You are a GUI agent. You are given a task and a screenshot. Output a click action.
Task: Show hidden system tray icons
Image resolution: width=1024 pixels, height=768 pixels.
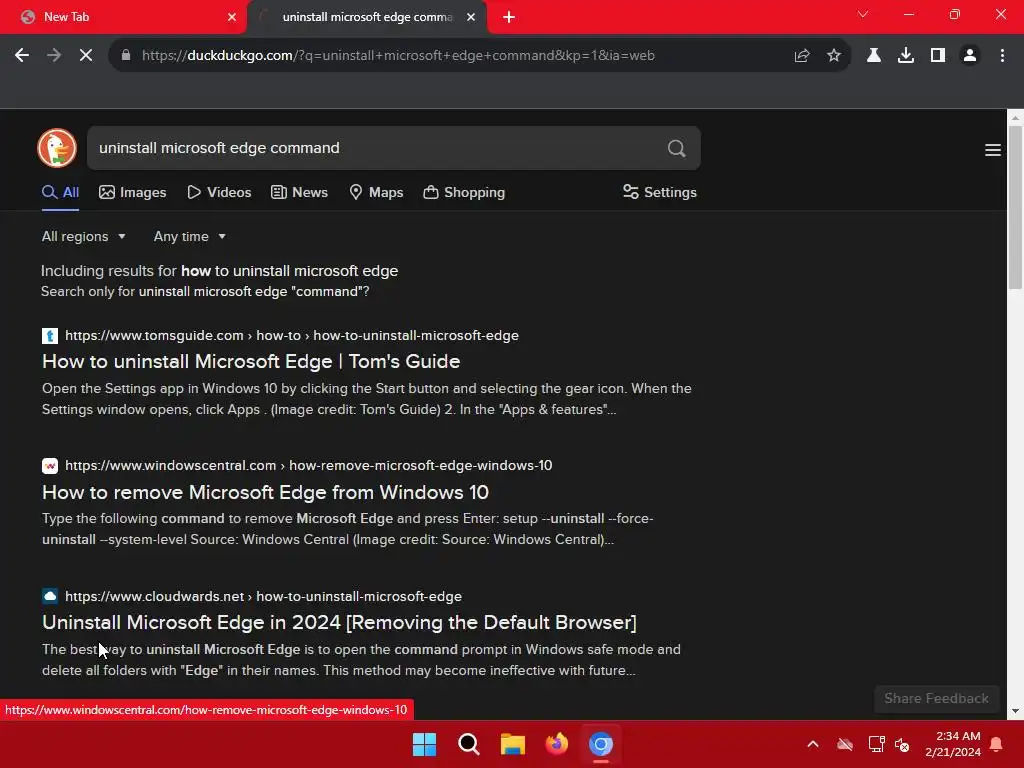pos(813,744)
